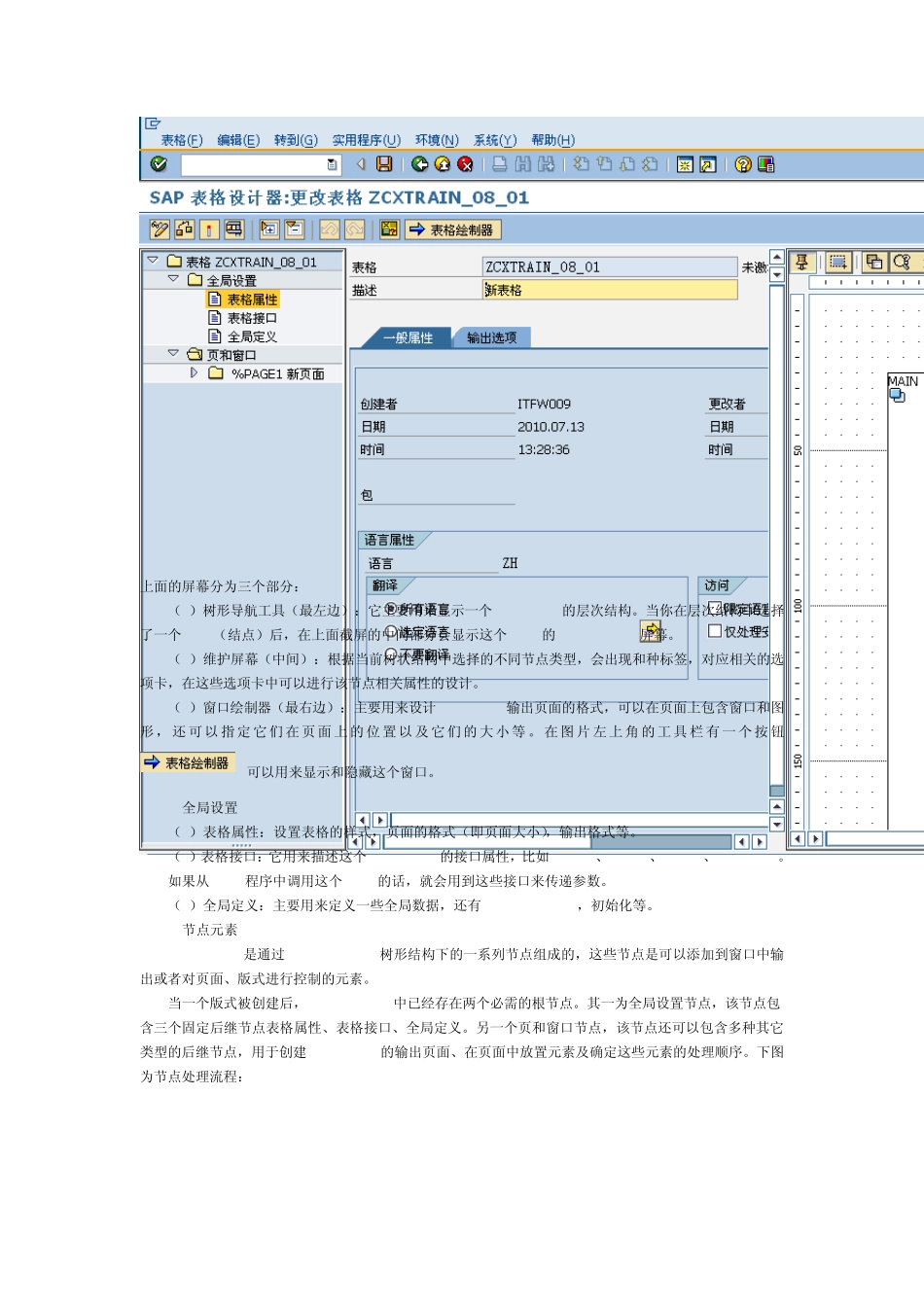Click the 表格 name field ZCXTRAIN_08_01
This screenshot has width=924, height=1307.
point(610,266)
